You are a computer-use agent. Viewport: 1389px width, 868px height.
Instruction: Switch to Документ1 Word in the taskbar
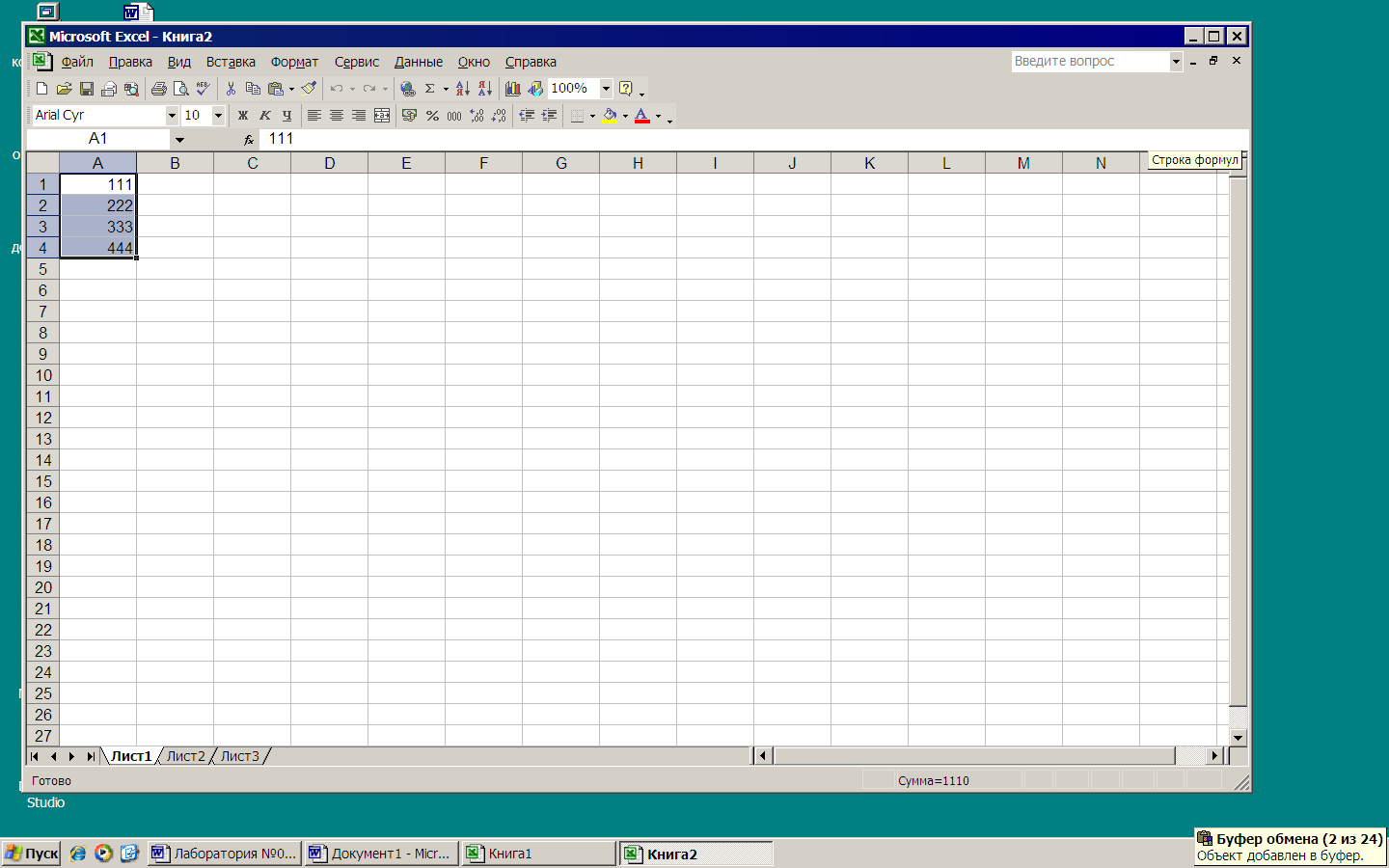tap(380, 854)
